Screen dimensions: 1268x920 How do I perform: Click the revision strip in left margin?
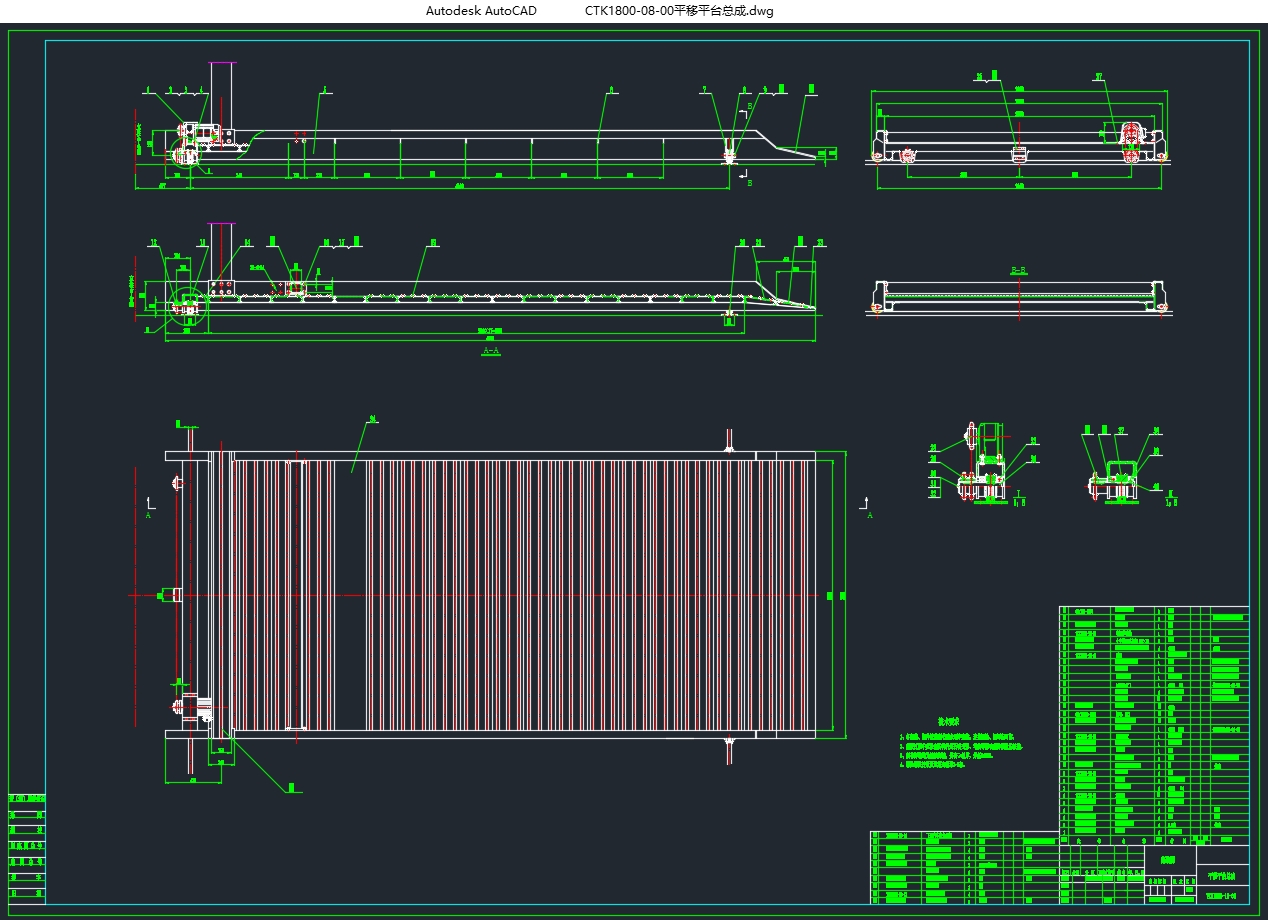[x=27, y=842]
